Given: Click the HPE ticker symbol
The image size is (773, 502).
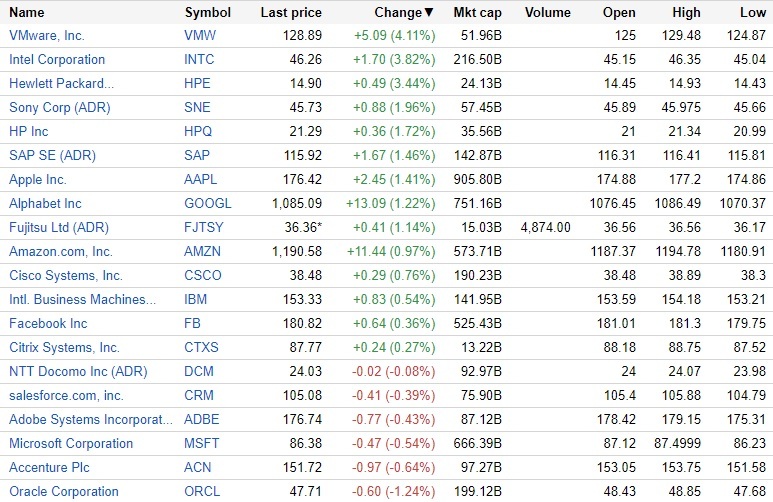Looking at the screenshot, I should 198,83.
